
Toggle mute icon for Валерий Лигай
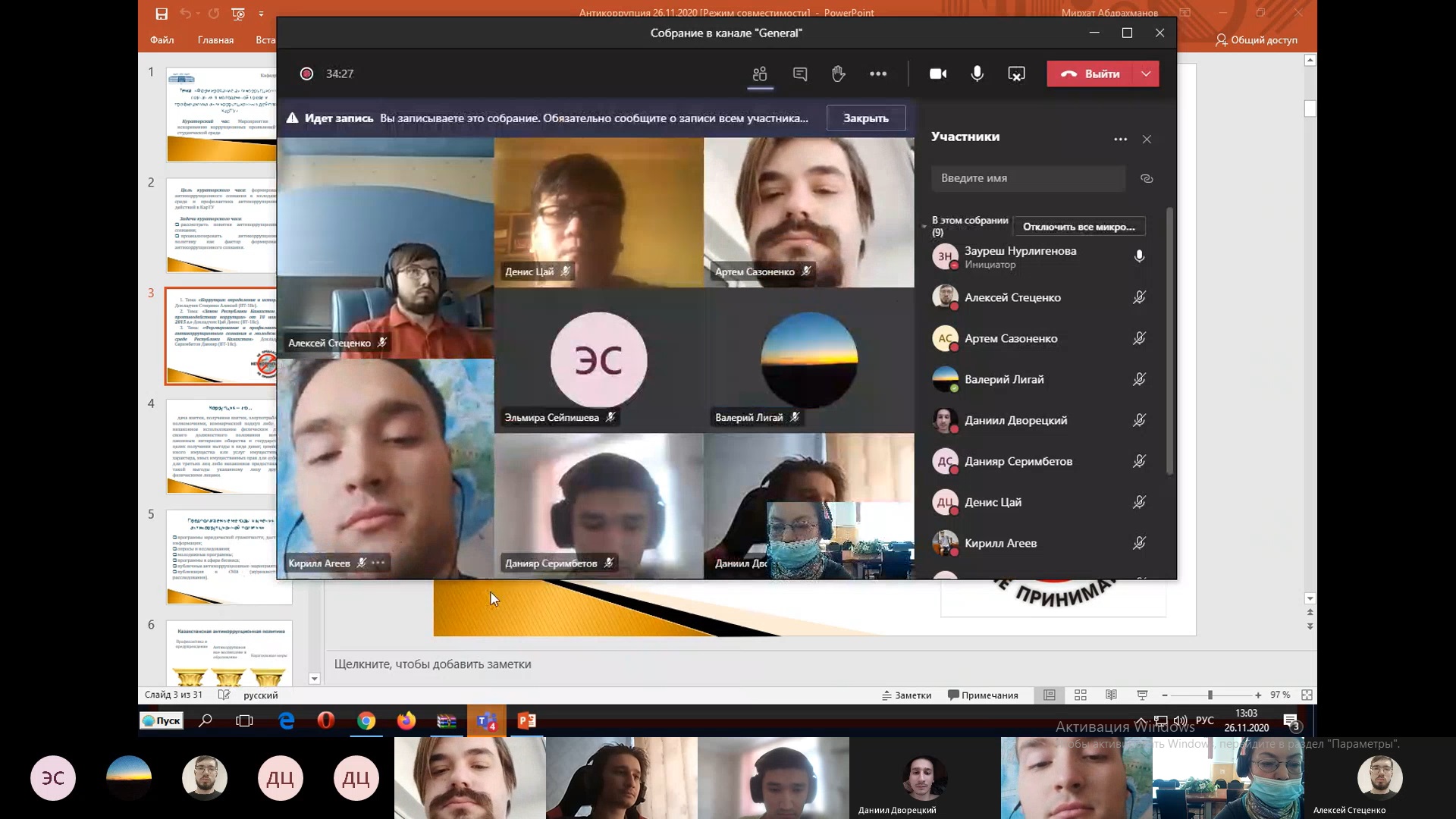point(1139,379)
